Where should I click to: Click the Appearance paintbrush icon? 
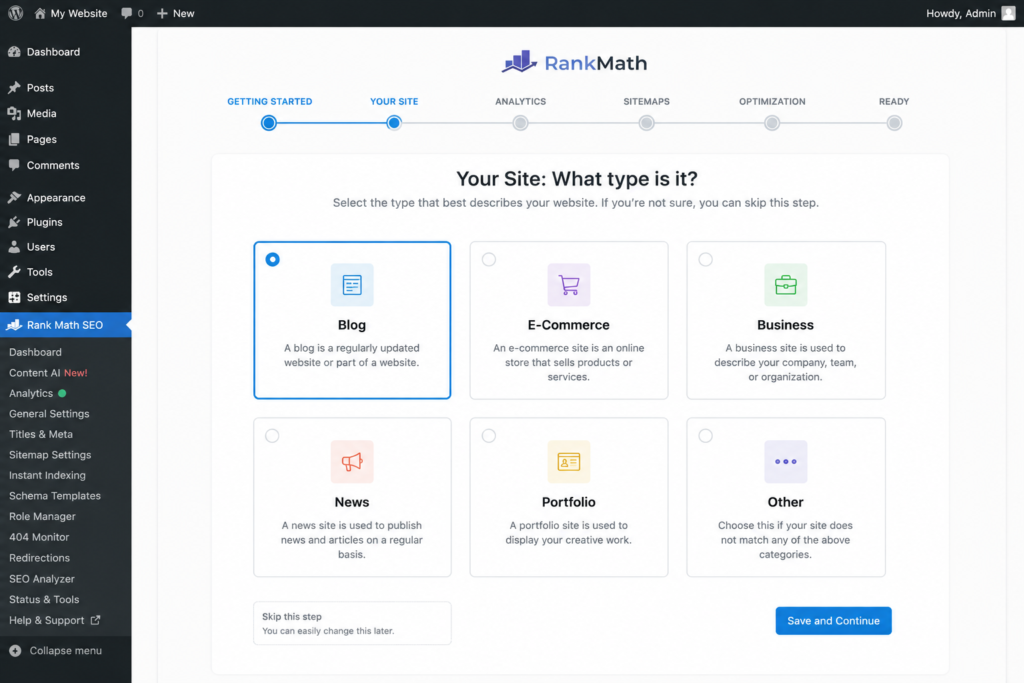pos(14,197)
